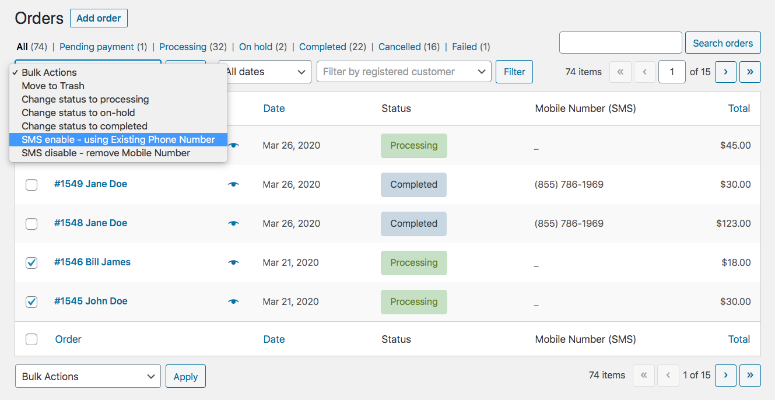The width and height of the screenshot is (775, 400).
Task: Click the Filter button
Action: [x=514, y=72]
